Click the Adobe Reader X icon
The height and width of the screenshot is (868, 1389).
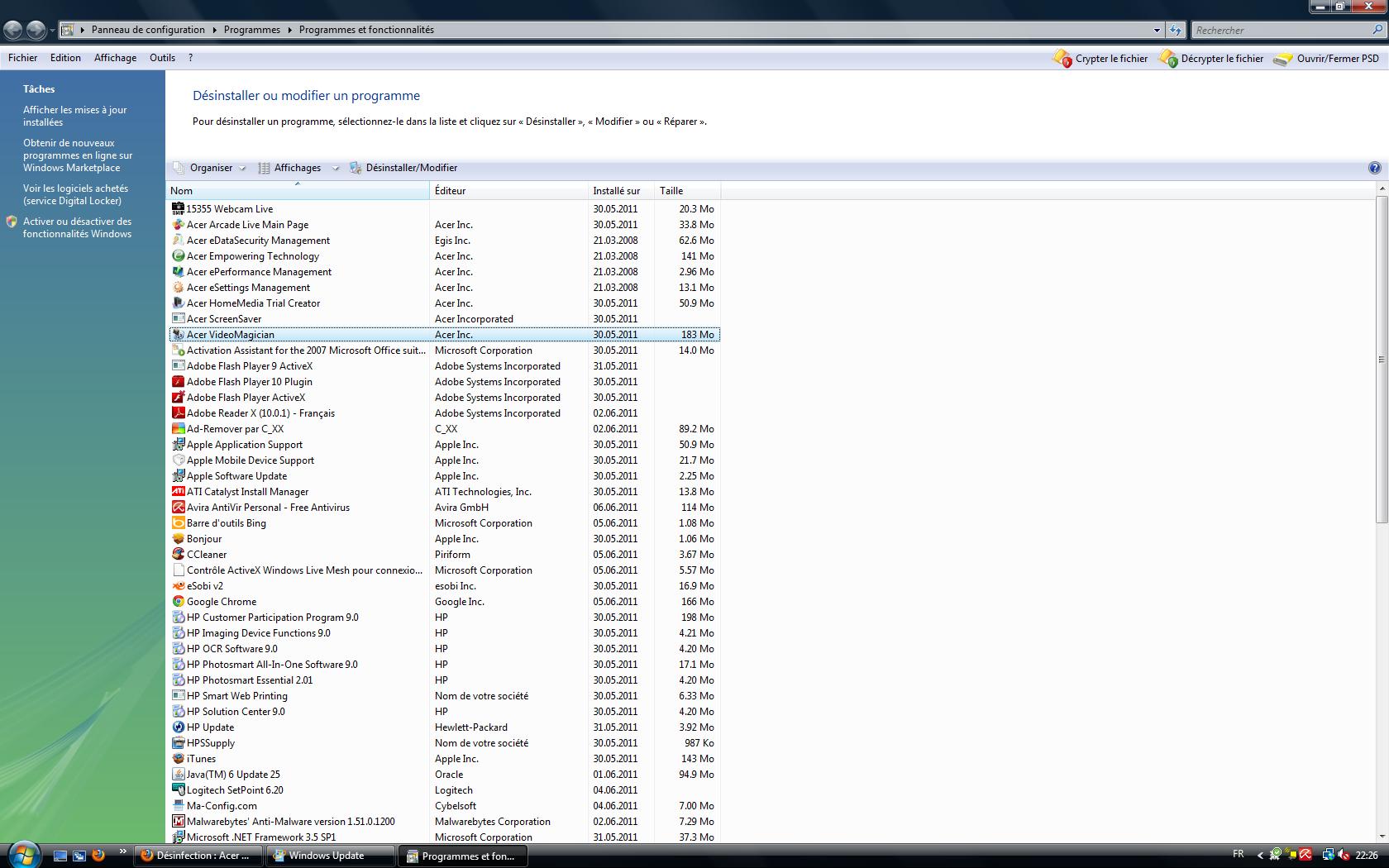[x=178, y=413]
